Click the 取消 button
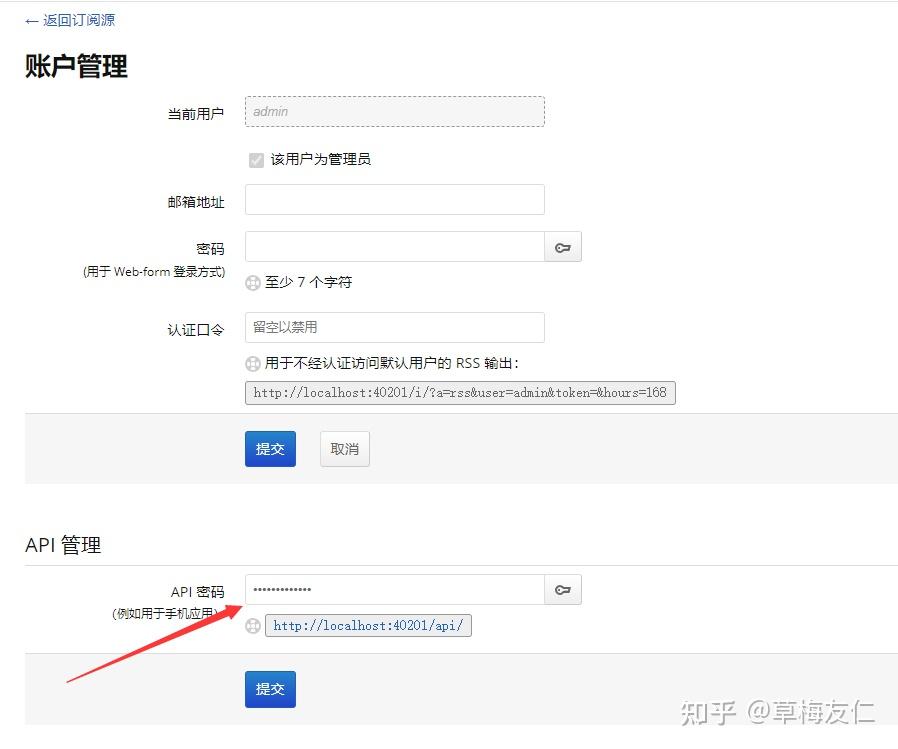898x749 pixels. pos(344,448)
